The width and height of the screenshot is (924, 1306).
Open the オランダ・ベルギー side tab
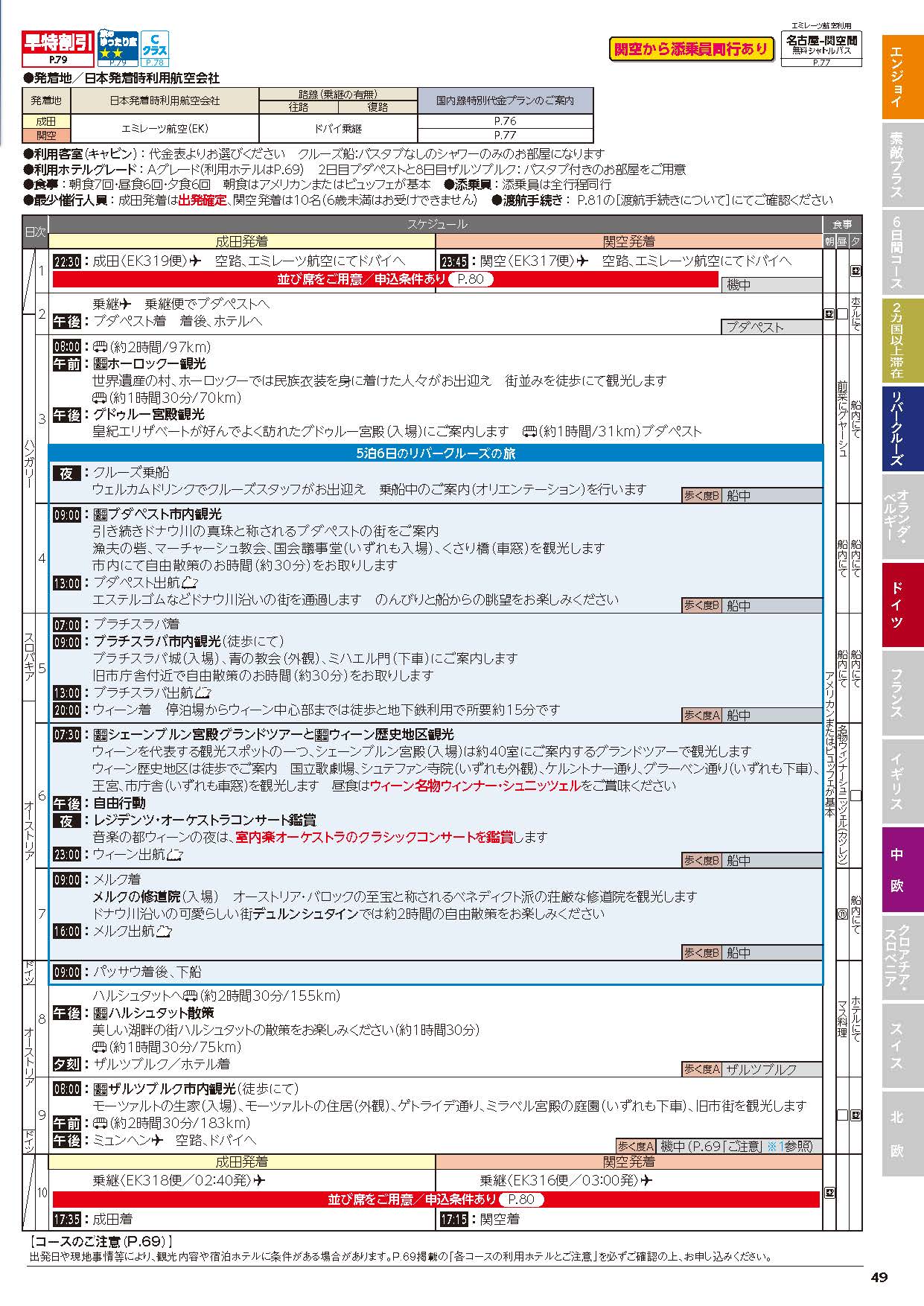coord(902,516)
